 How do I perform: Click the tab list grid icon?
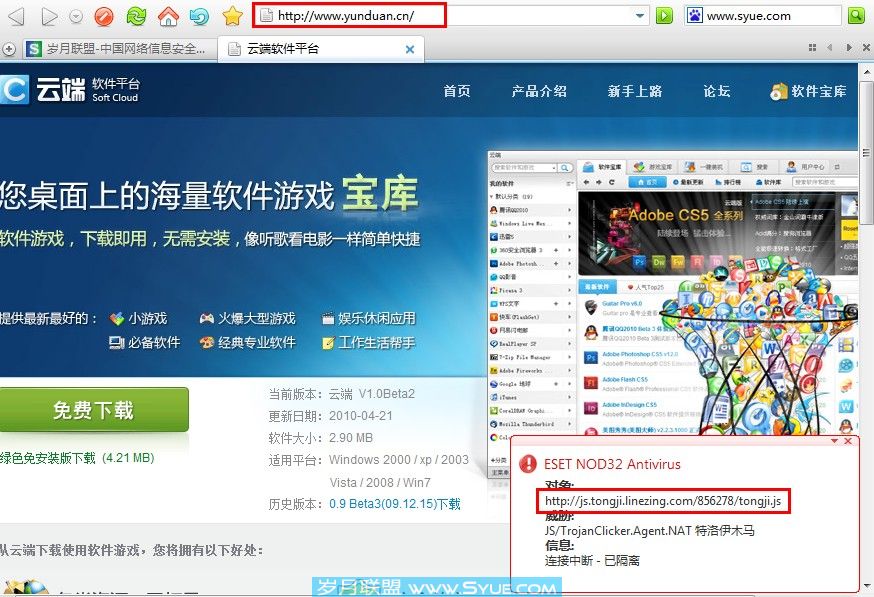[812, 48]
